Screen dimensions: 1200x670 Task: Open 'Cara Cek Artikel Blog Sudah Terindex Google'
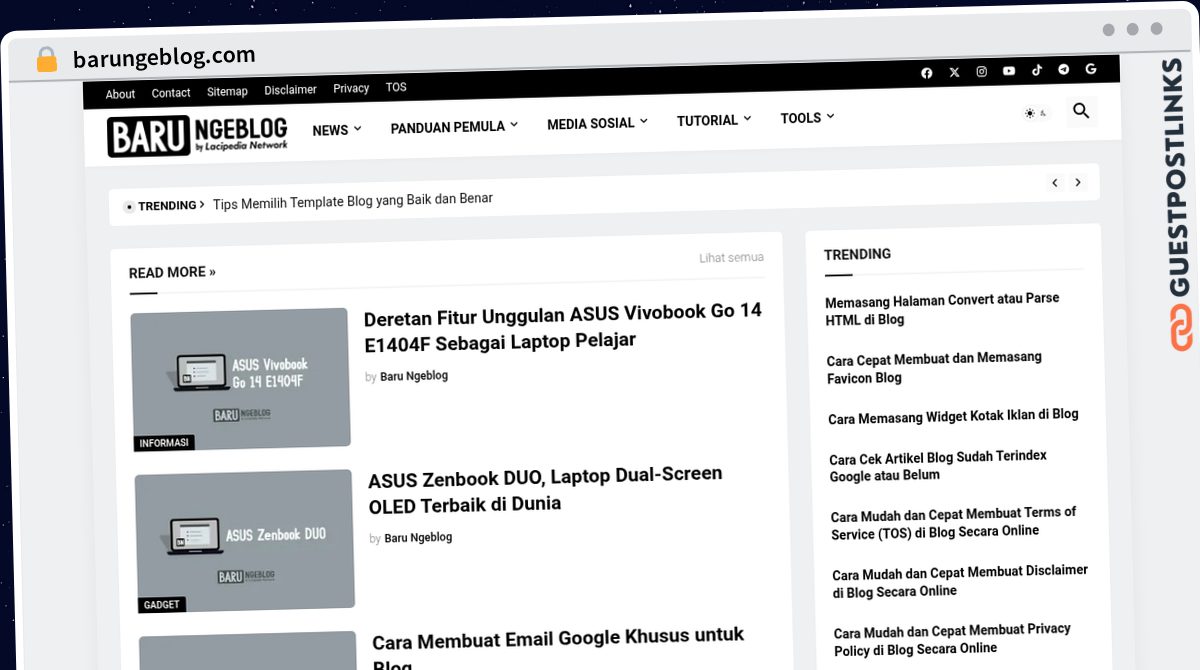point(938,465)
